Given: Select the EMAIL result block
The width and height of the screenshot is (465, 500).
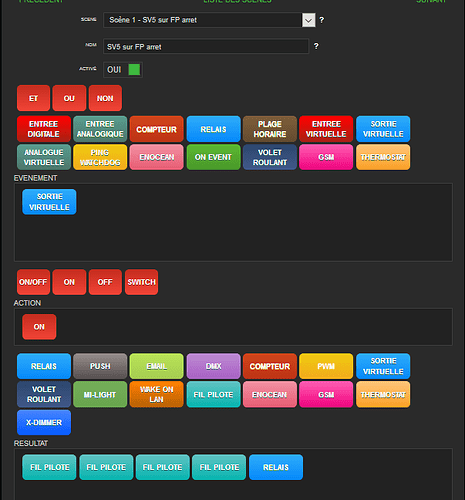Looking at the screenshot, I should (x=157, y=366).
